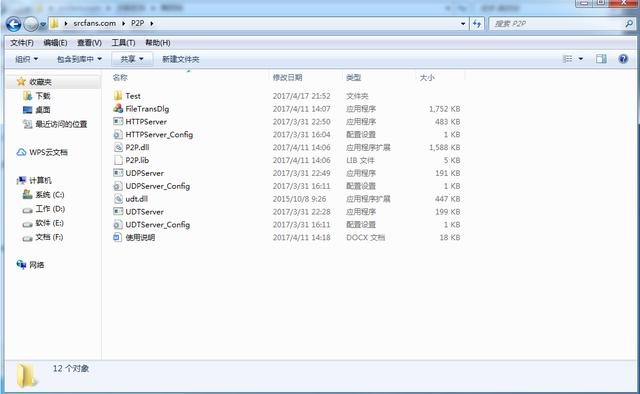Open the view options dropdown arrow

point(580,59)
